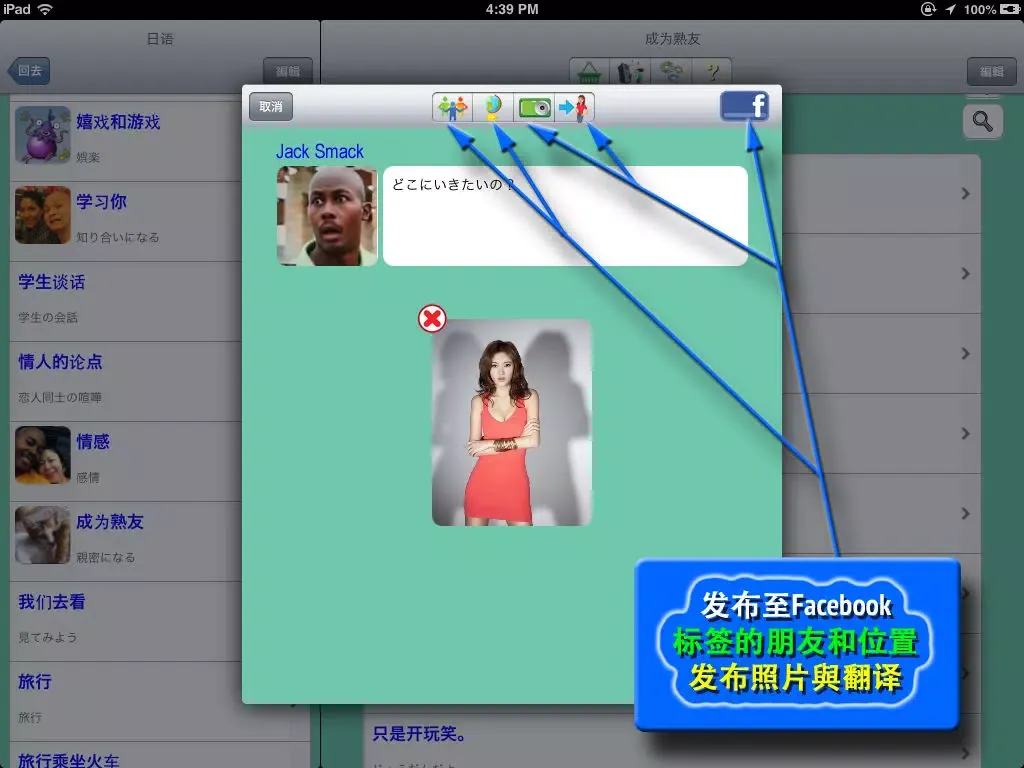Tap the right panel 编辑 button
This screenshot has width=1024, height=768.
pos(991,71)
